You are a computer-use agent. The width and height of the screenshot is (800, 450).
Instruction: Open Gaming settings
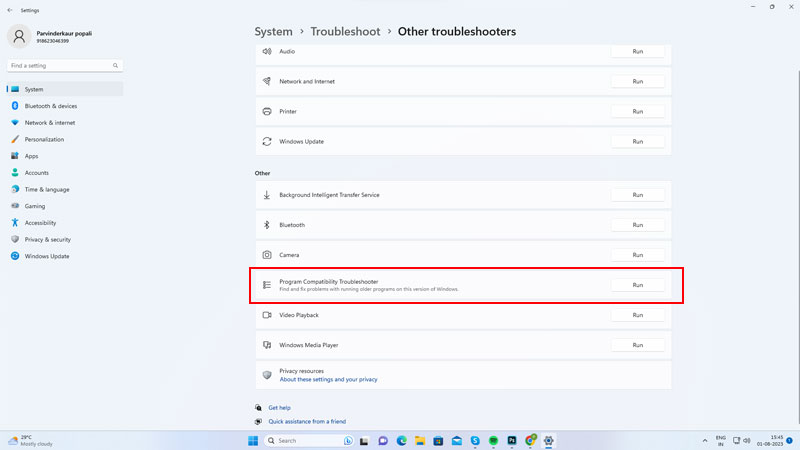pos(65,206)
